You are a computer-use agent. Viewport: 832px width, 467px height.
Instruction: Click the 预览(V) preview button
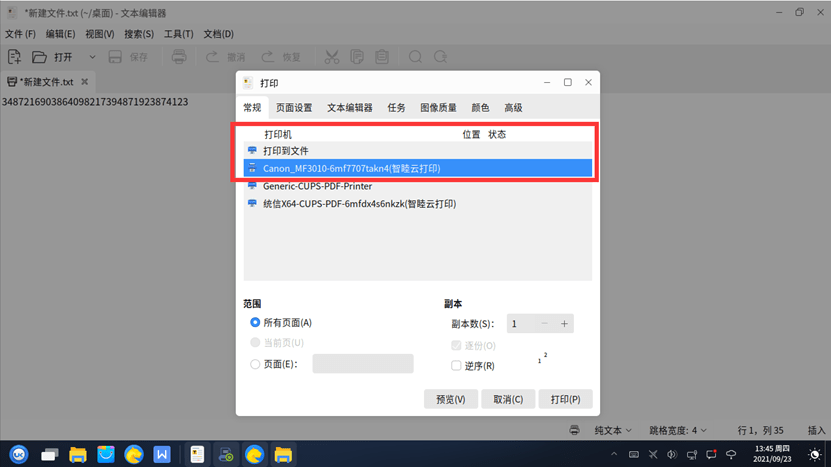[x=450, y=399]
